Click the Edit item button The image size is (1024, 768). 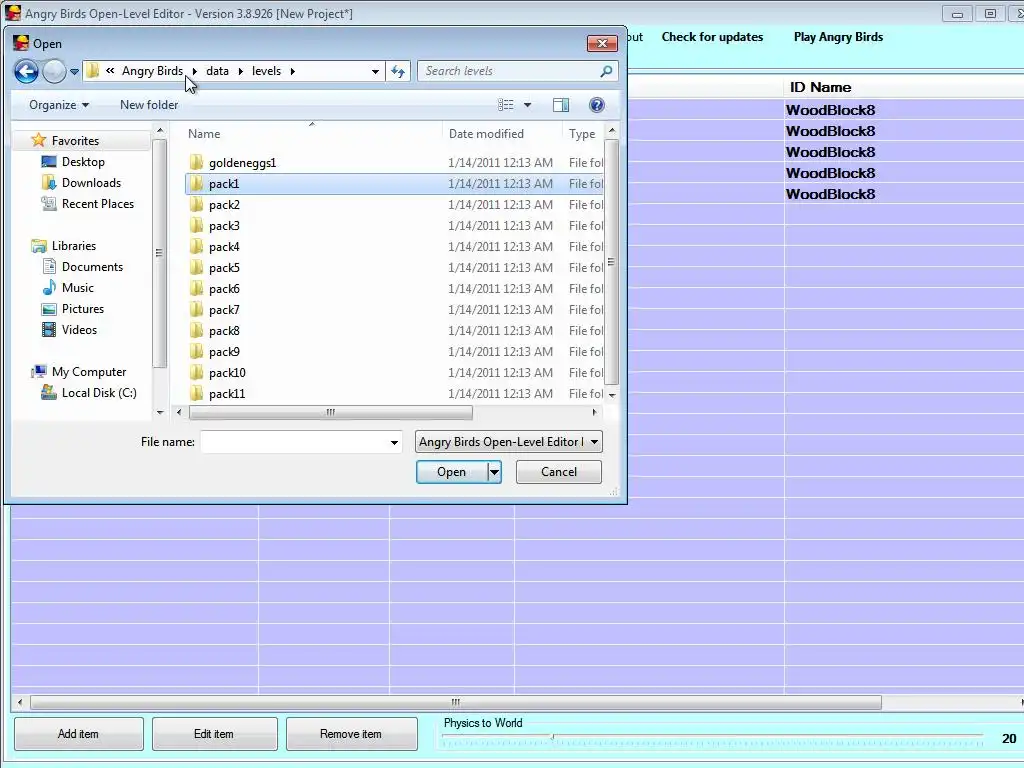pos(214,734)
